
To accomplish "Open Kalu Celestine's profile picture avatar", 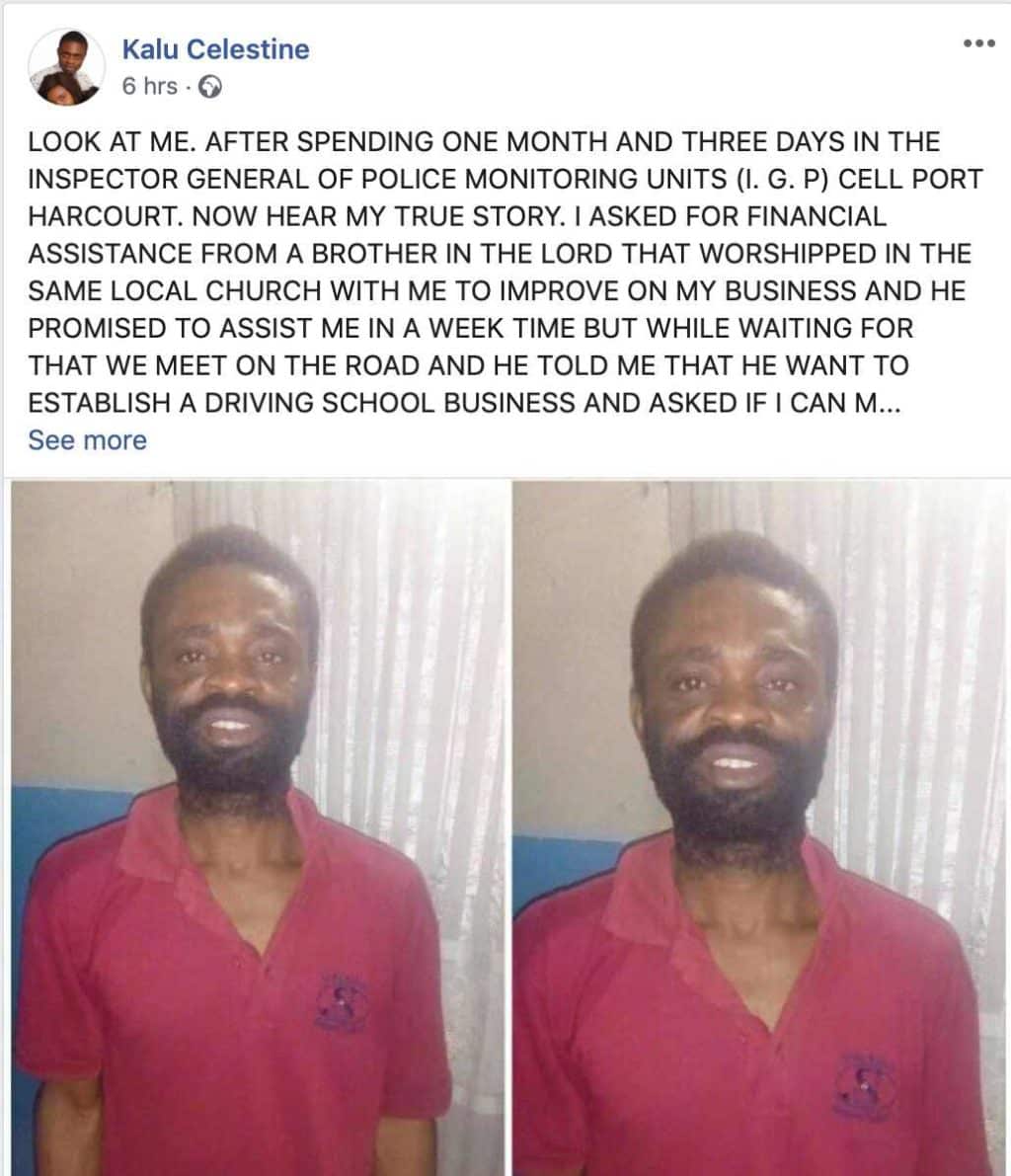I will [67, 67].
